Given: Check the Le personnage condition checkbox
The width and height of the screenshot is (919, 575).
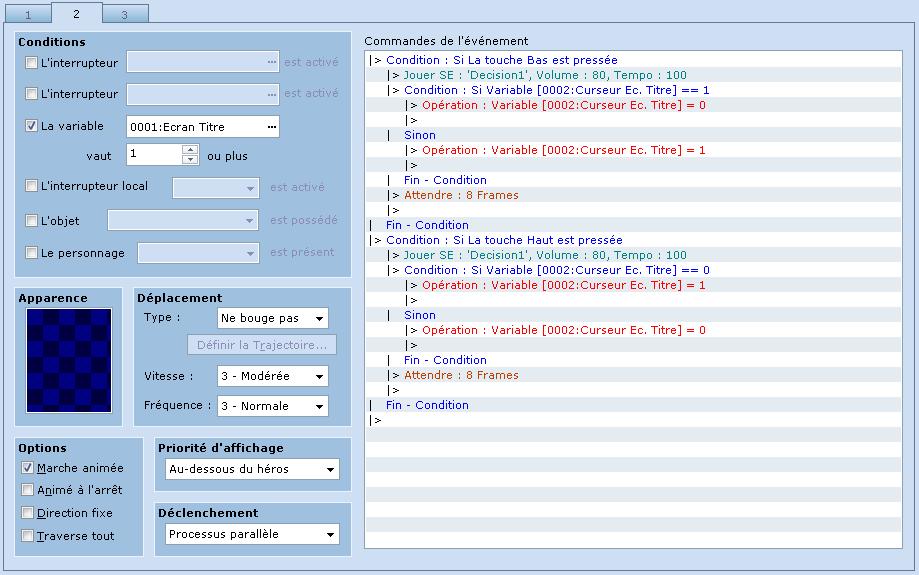Looking at the screenshot, I should point(32,253).
